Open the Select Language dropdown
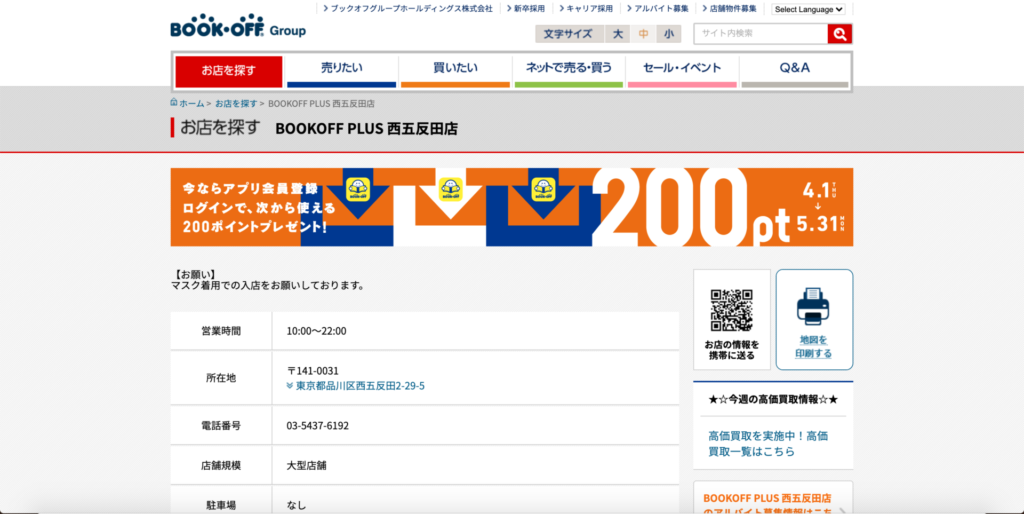 tap(808, 9)
